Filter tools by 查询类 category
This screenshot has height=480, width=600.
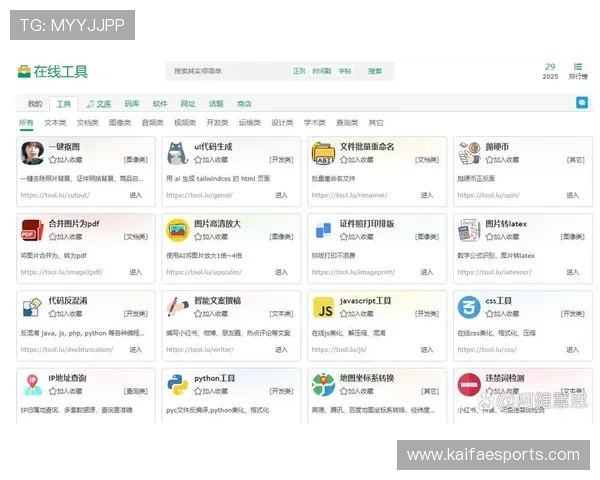click(347, 122)
